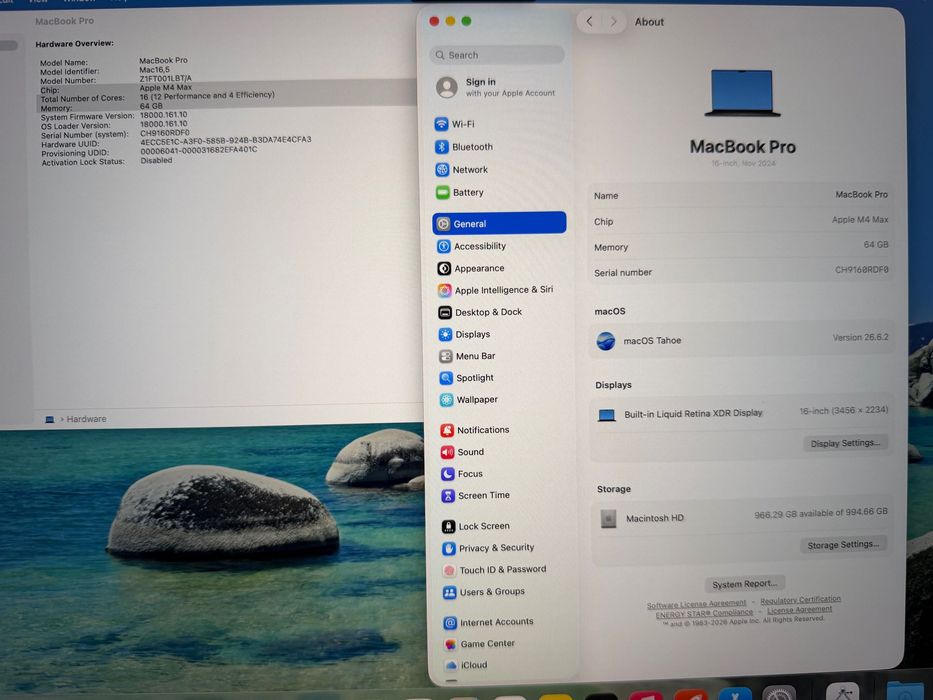
Task: Select the Chip row in System Report
Action: coord(226,88)
